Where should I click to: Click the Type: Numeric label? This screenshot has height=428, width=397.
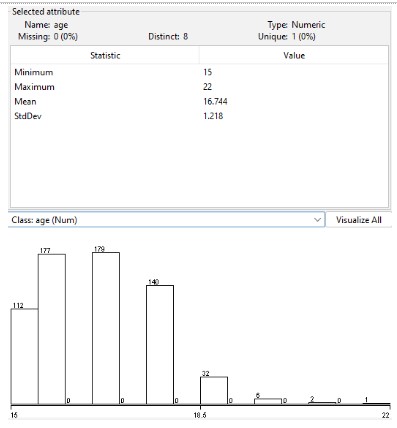(296, 25)
